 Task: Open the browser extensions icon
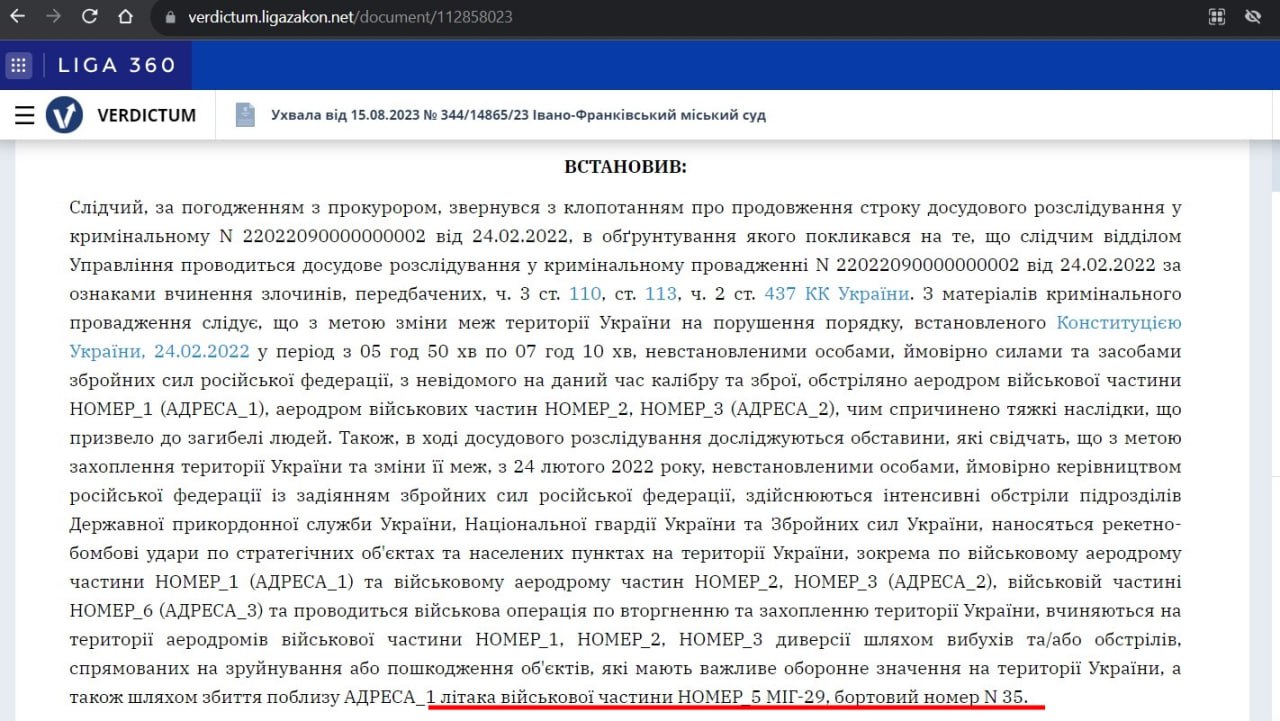click(x=1217, y=17)
